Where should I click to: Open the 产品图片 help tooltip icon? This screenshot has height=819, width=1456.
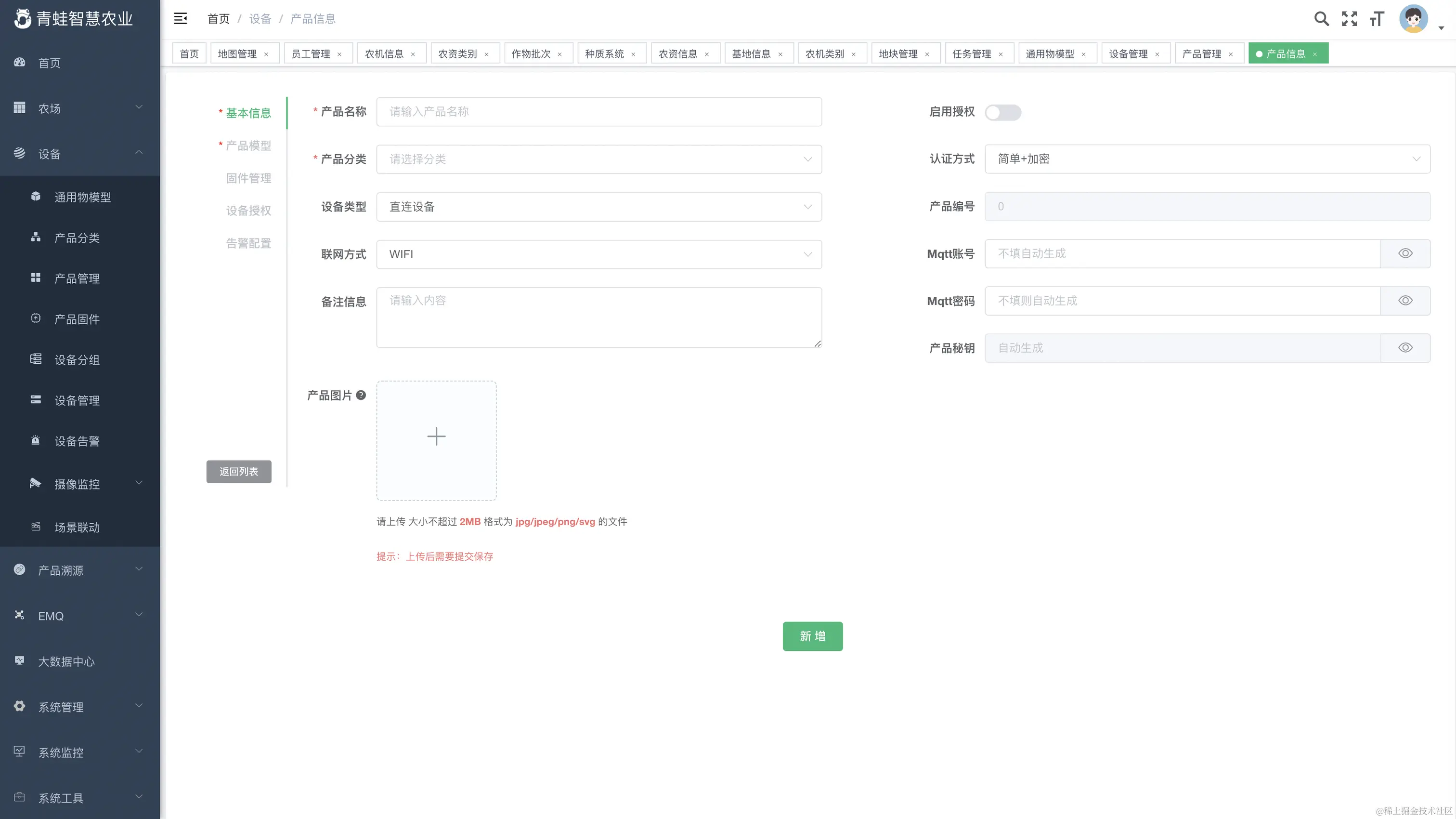click(362, 396)
